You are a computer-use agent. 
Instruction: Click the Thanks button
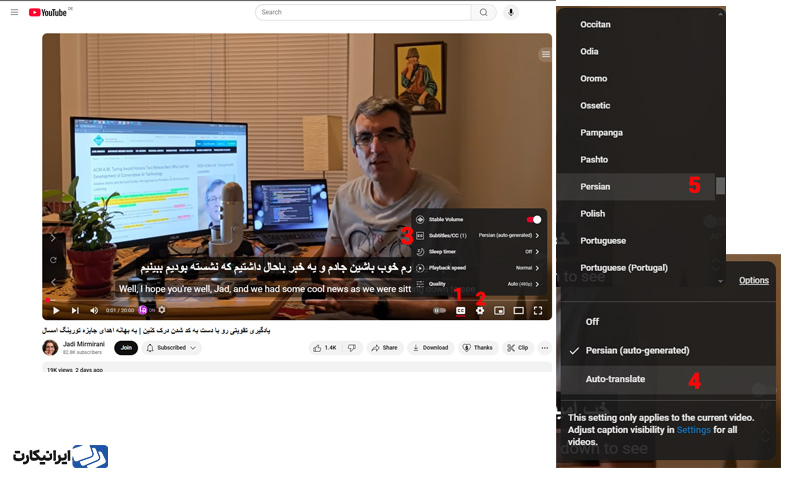pyautogui.click(x=478, y=348)
